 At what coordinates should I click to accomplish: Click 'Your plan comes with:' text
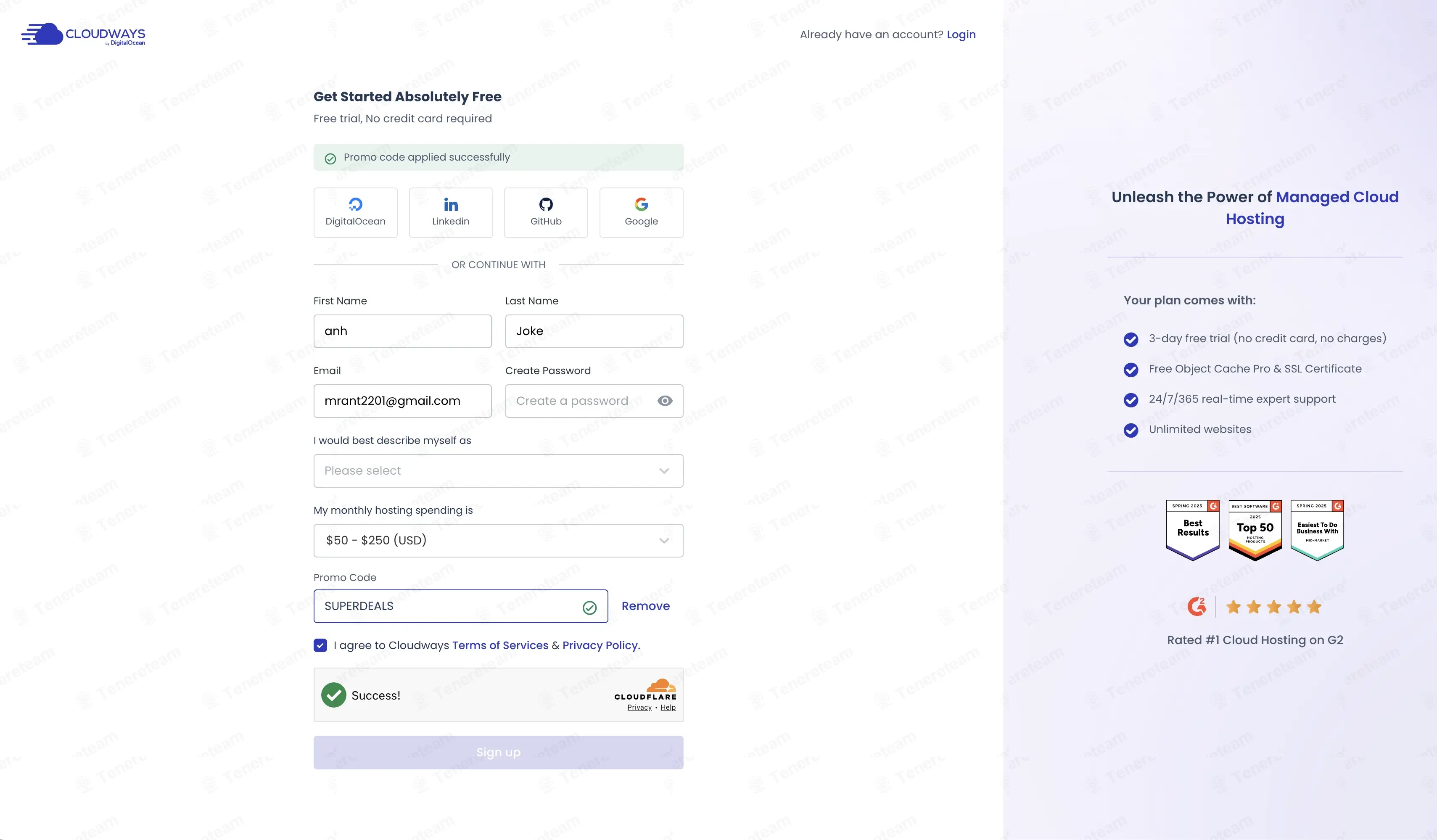click(1189, 300)
